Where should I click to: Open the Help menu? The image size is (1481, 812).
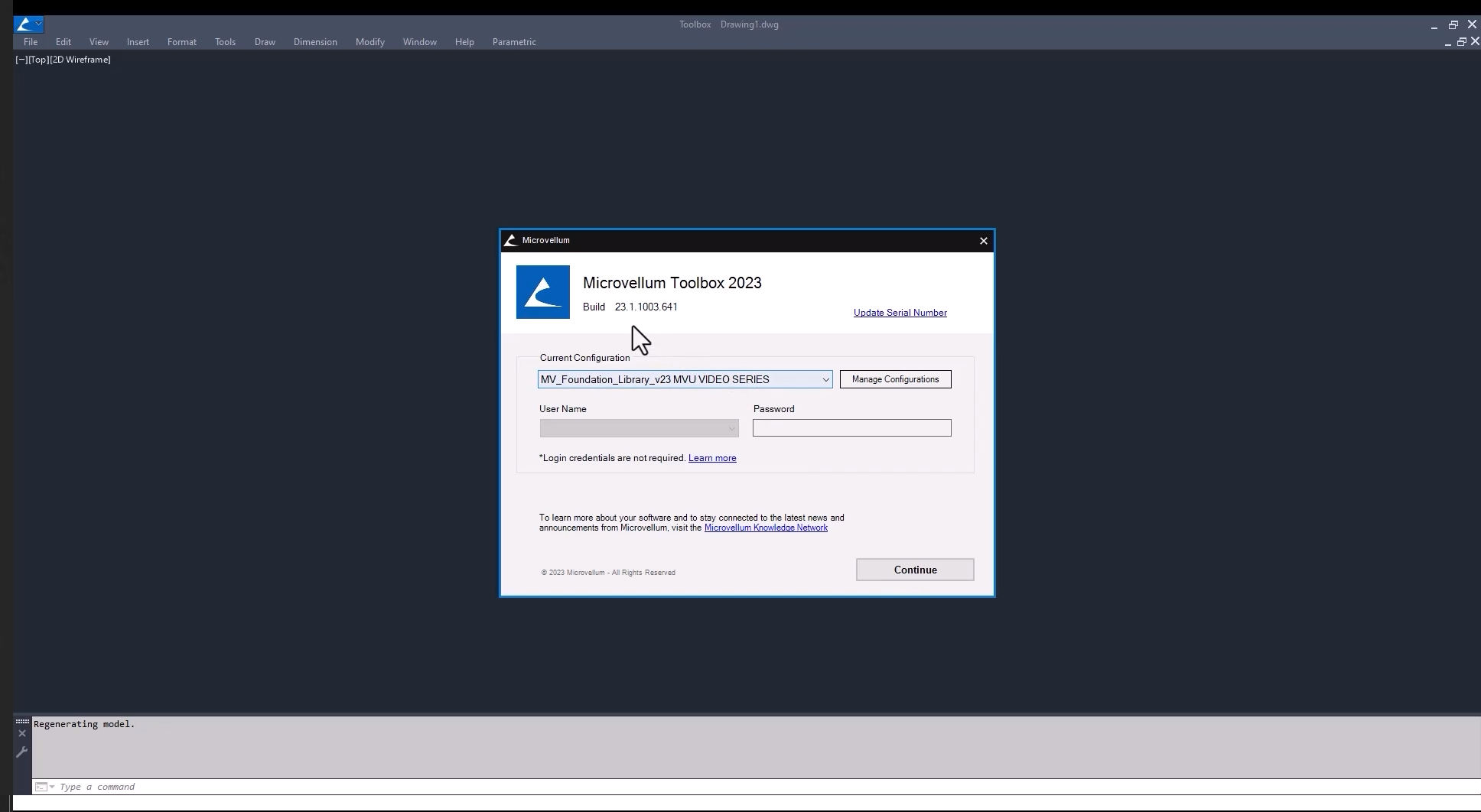coord(464,42)
